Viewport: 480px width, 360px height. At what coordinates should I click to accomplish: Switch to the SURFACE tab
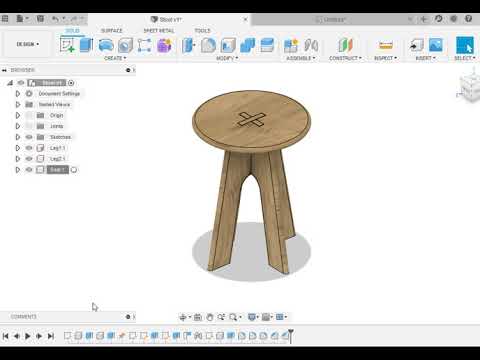coord(112,30)
